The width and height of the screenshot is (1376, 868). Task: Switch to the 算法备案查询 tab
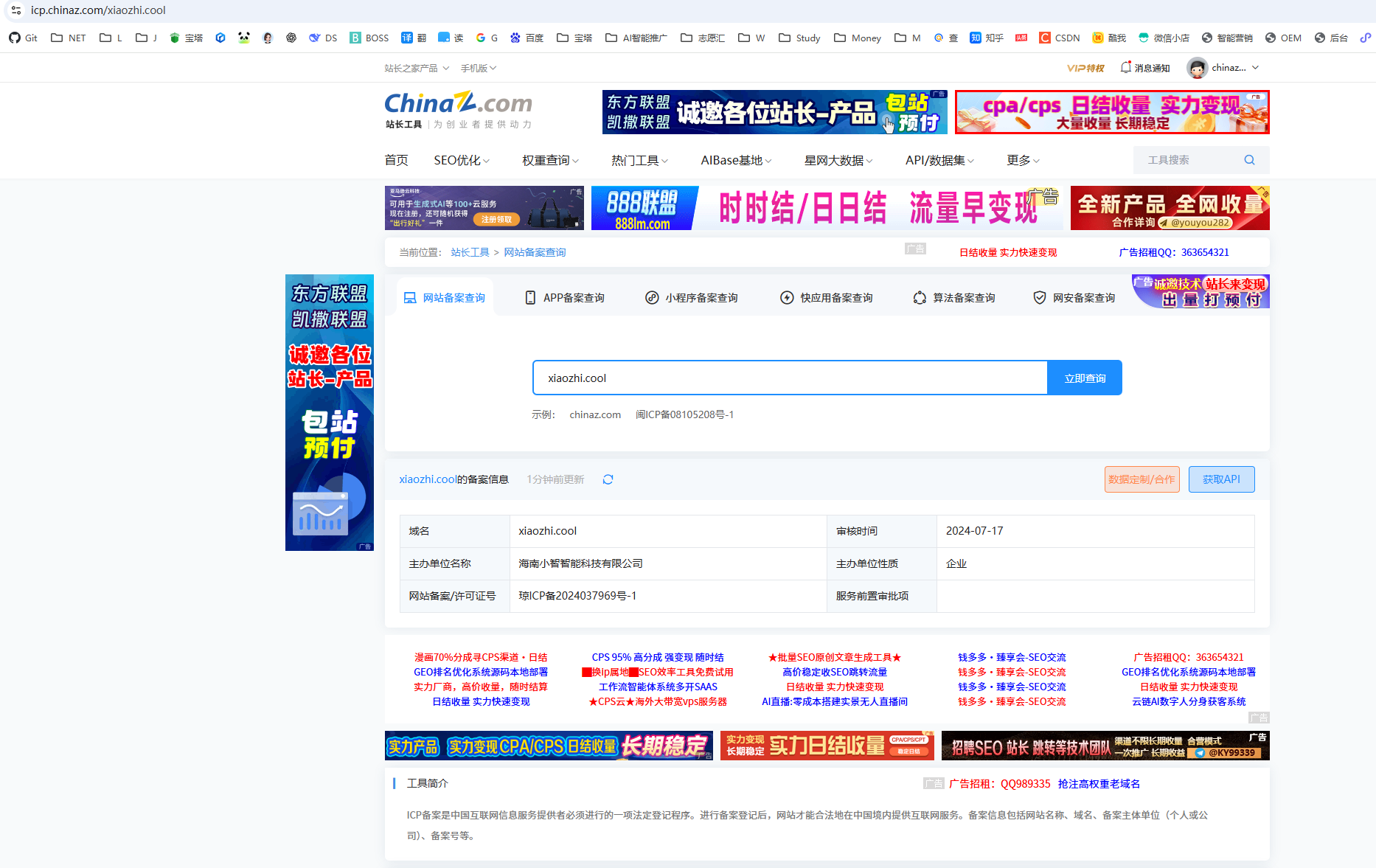[x=954, y=297]
